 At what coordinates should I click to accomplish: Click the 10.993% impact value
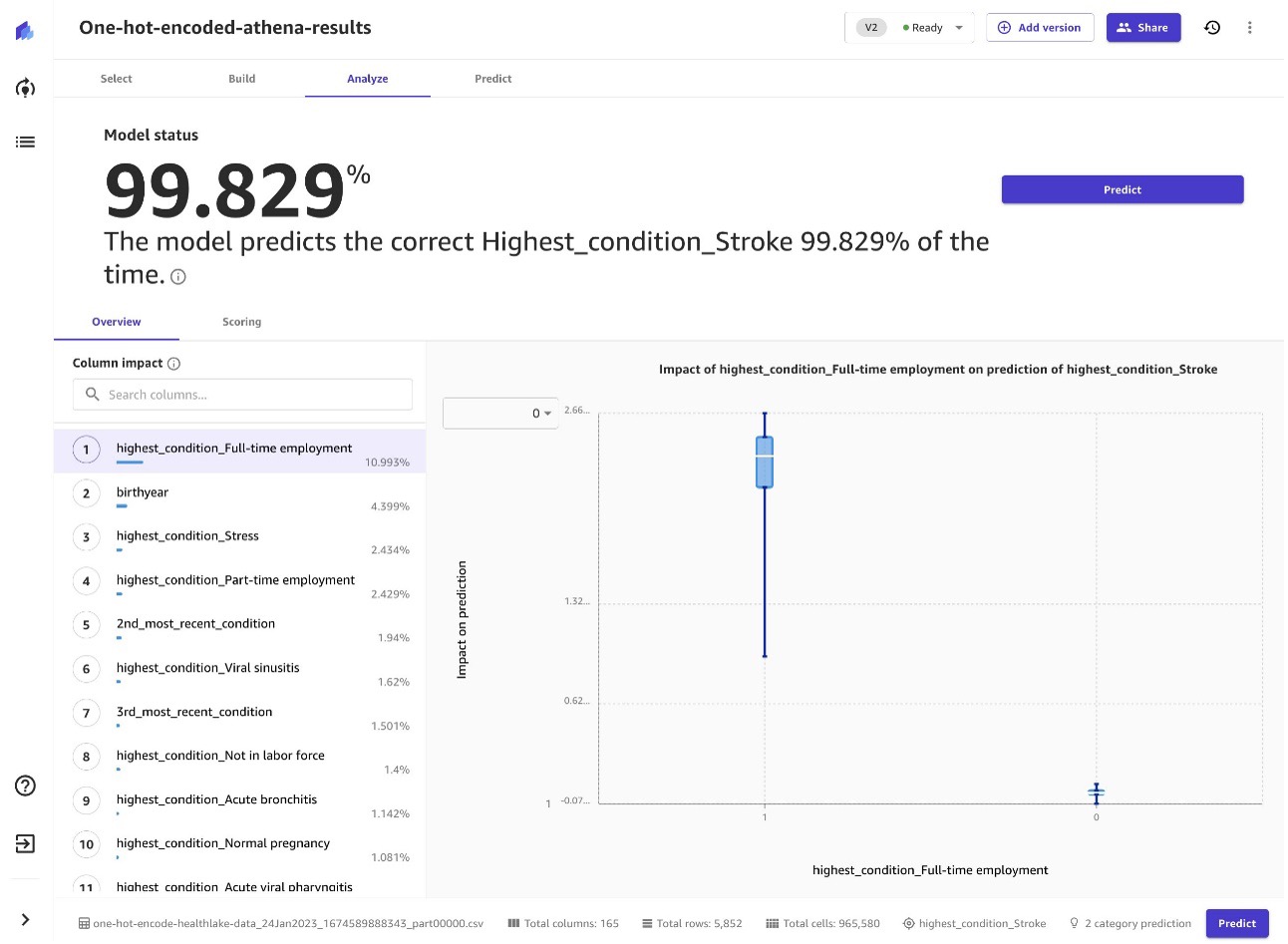[x=387, y=463]
